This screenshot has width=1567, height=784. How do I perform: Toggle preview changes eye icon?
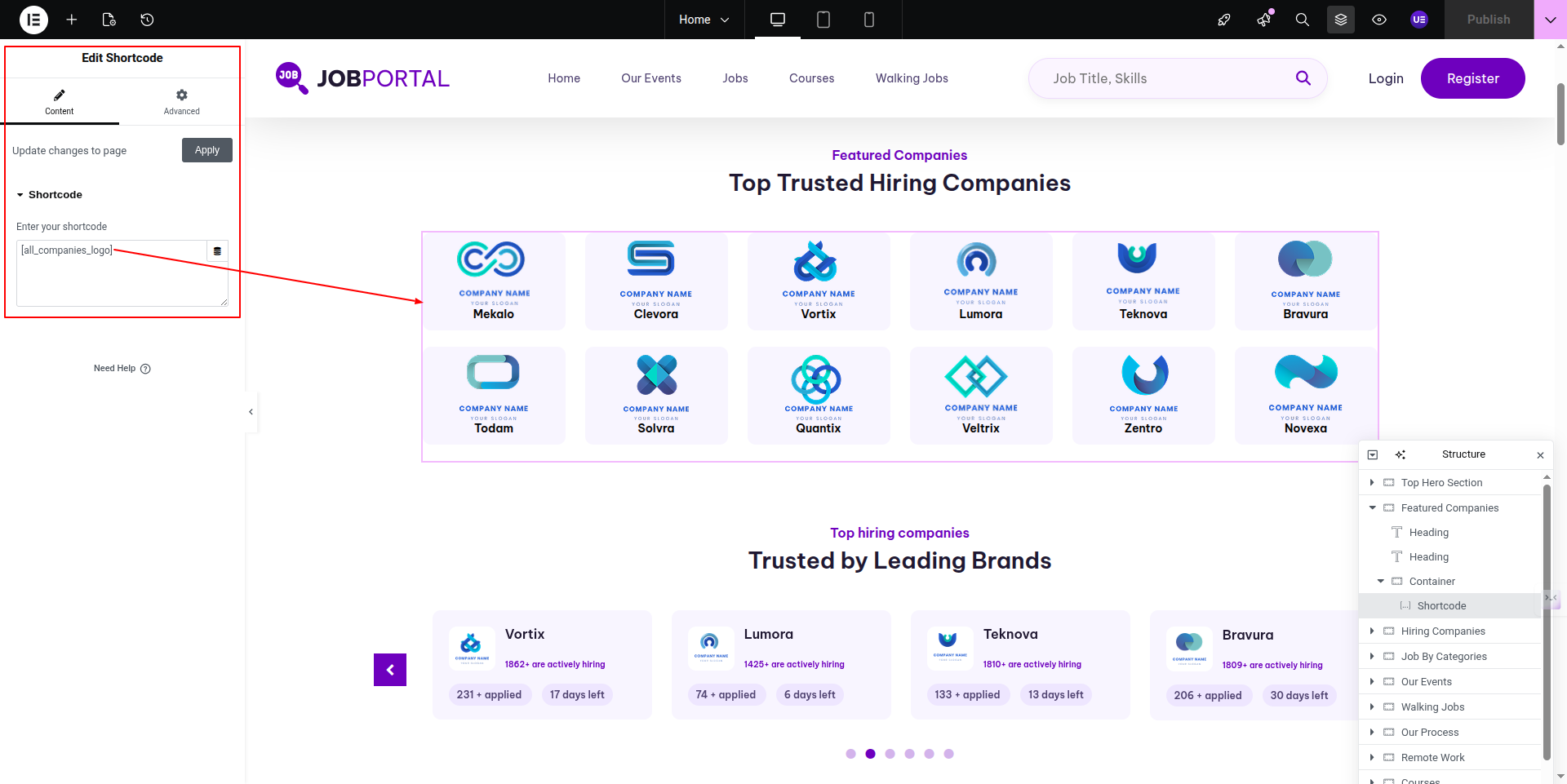pos(1379,20)
